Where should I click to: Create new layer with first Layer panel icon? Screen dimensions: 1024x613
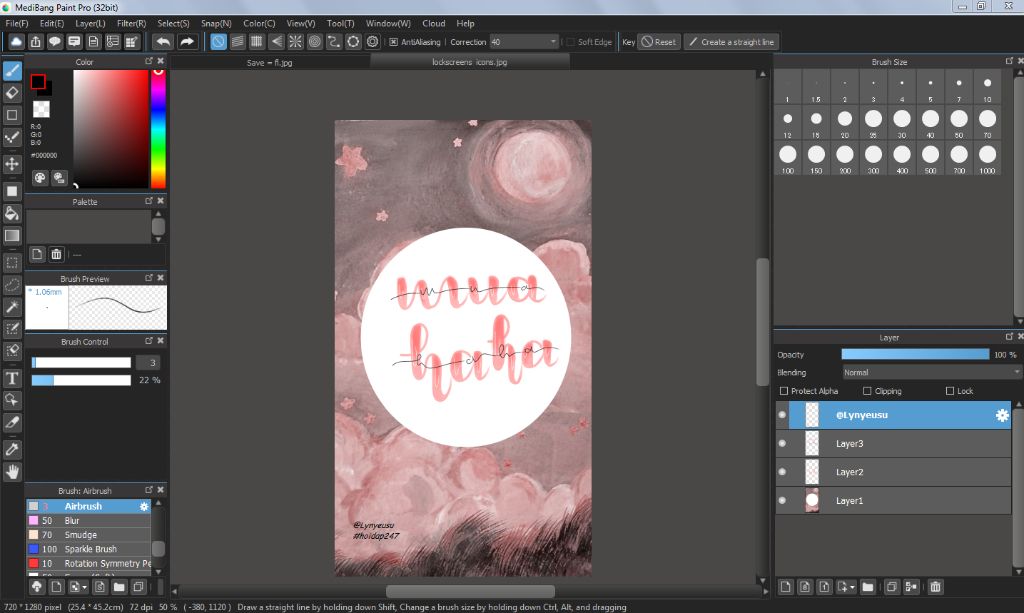point(786,586)
